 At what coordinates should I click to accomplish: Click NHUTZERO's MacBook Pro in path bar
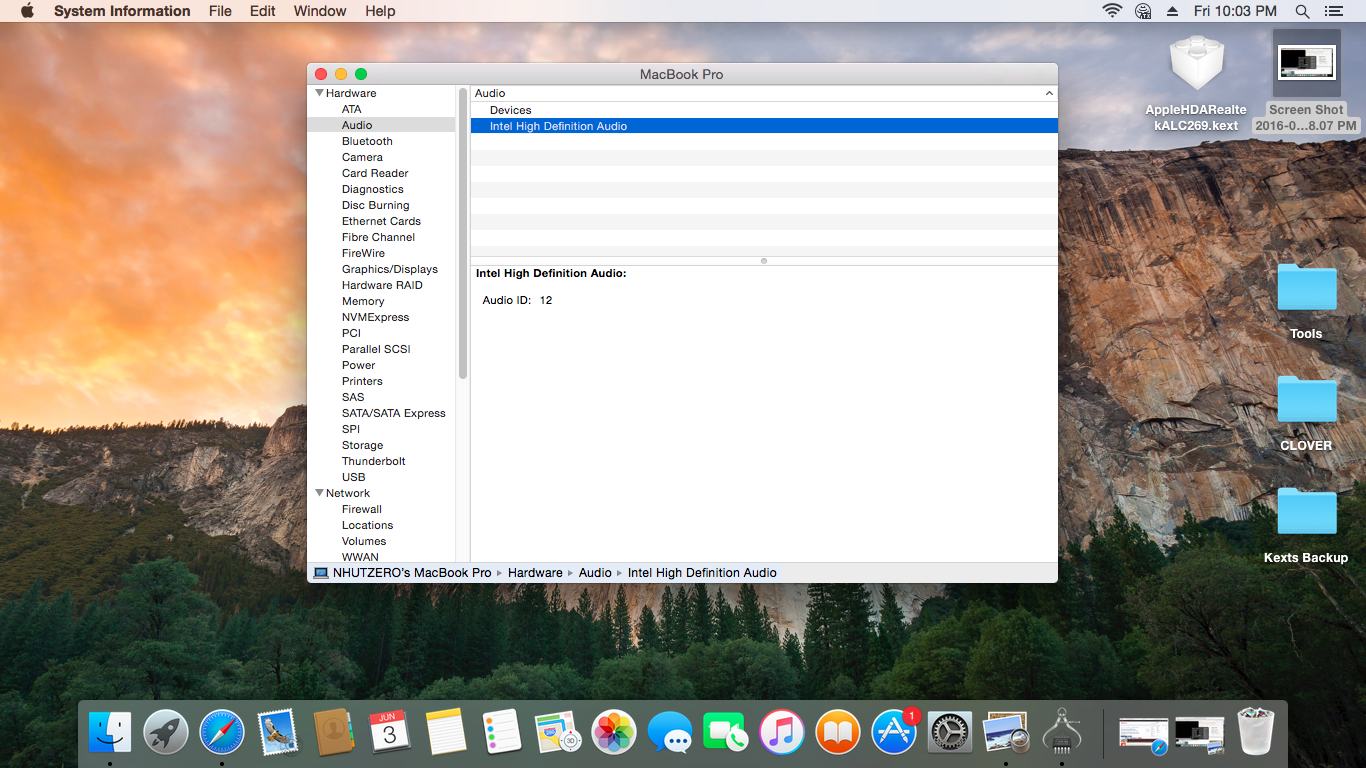412,573
